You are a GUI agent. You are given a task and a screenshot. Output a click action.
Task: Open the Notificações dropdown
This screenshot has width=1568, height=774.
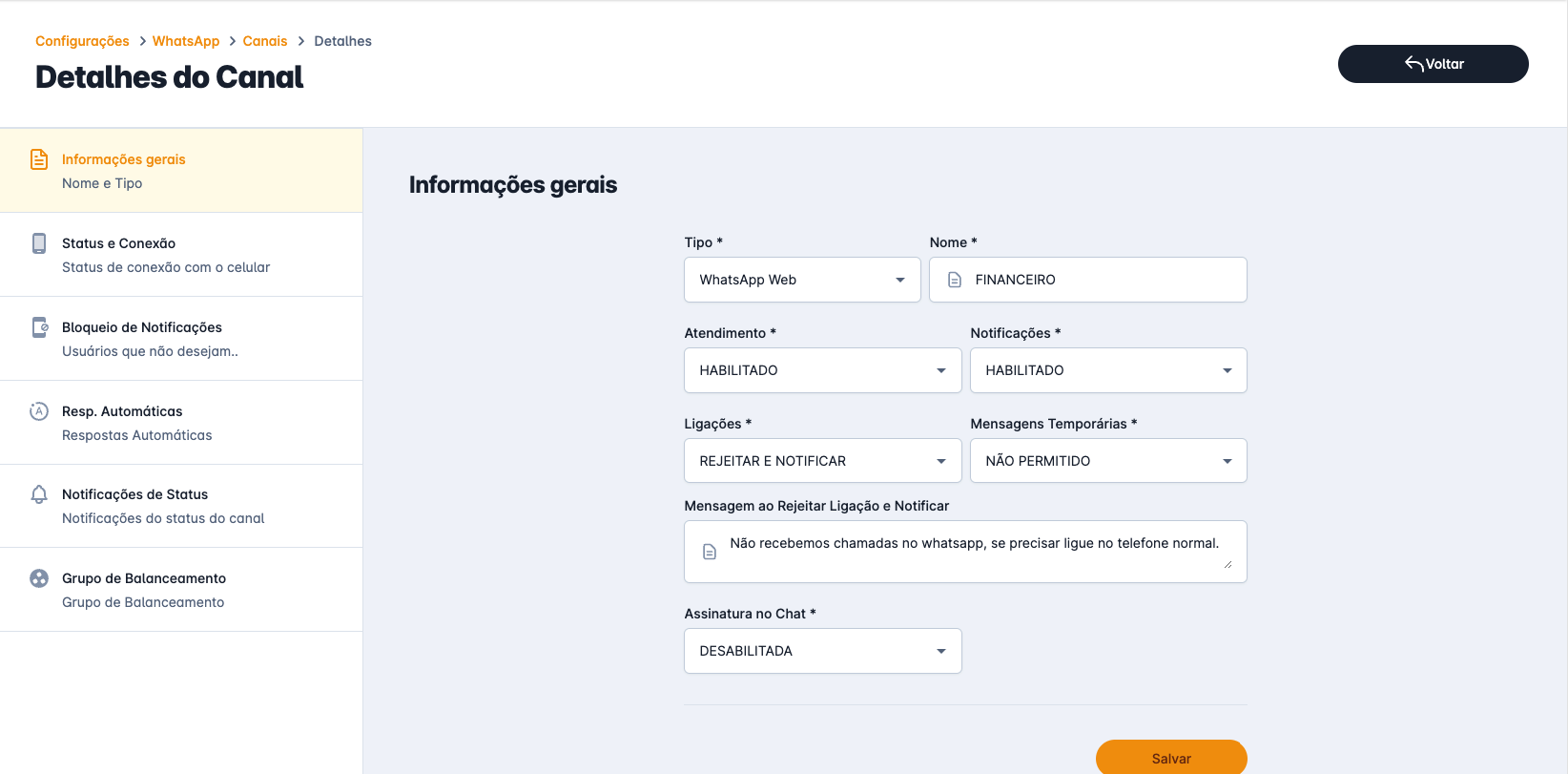[1108, 370]
